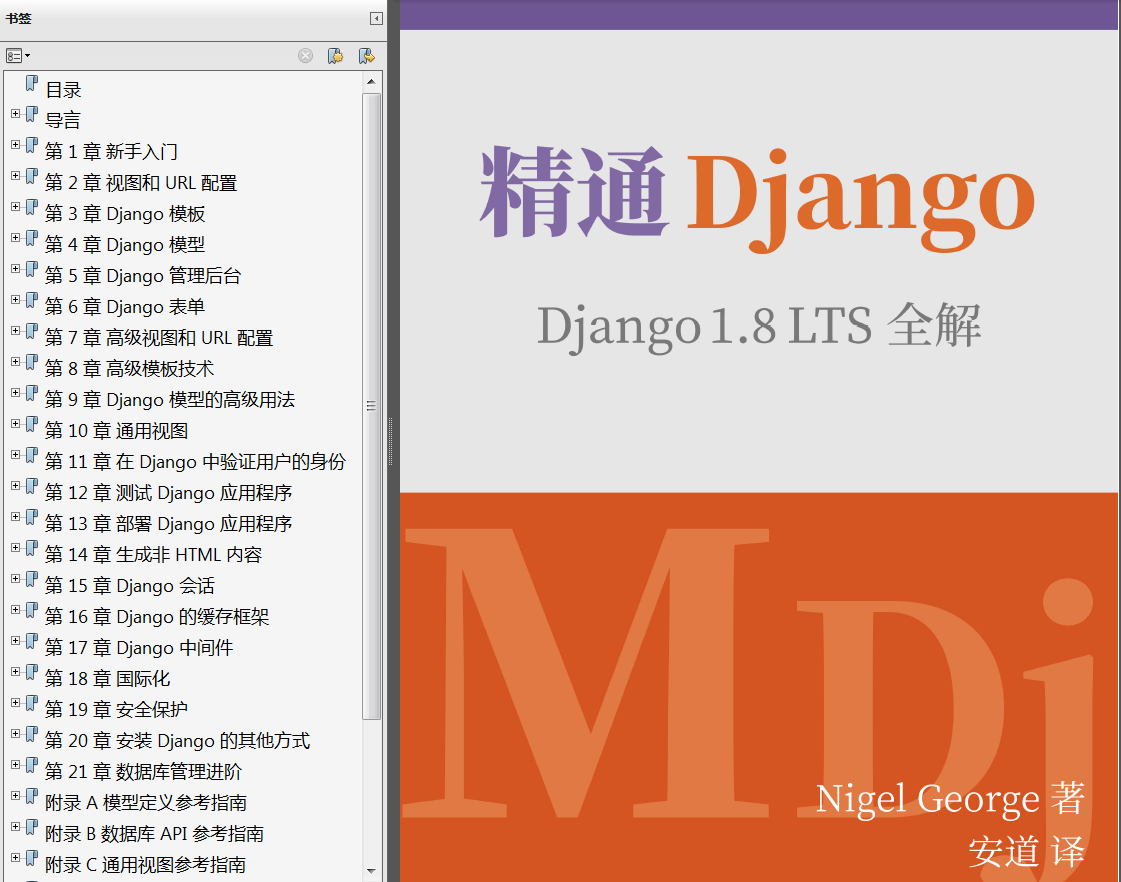This screenshot has height=882, width=1121.
Task: Collapse the bookmarks panel with the arrow button
Action: pyautogui.click(x=376, y=19)
